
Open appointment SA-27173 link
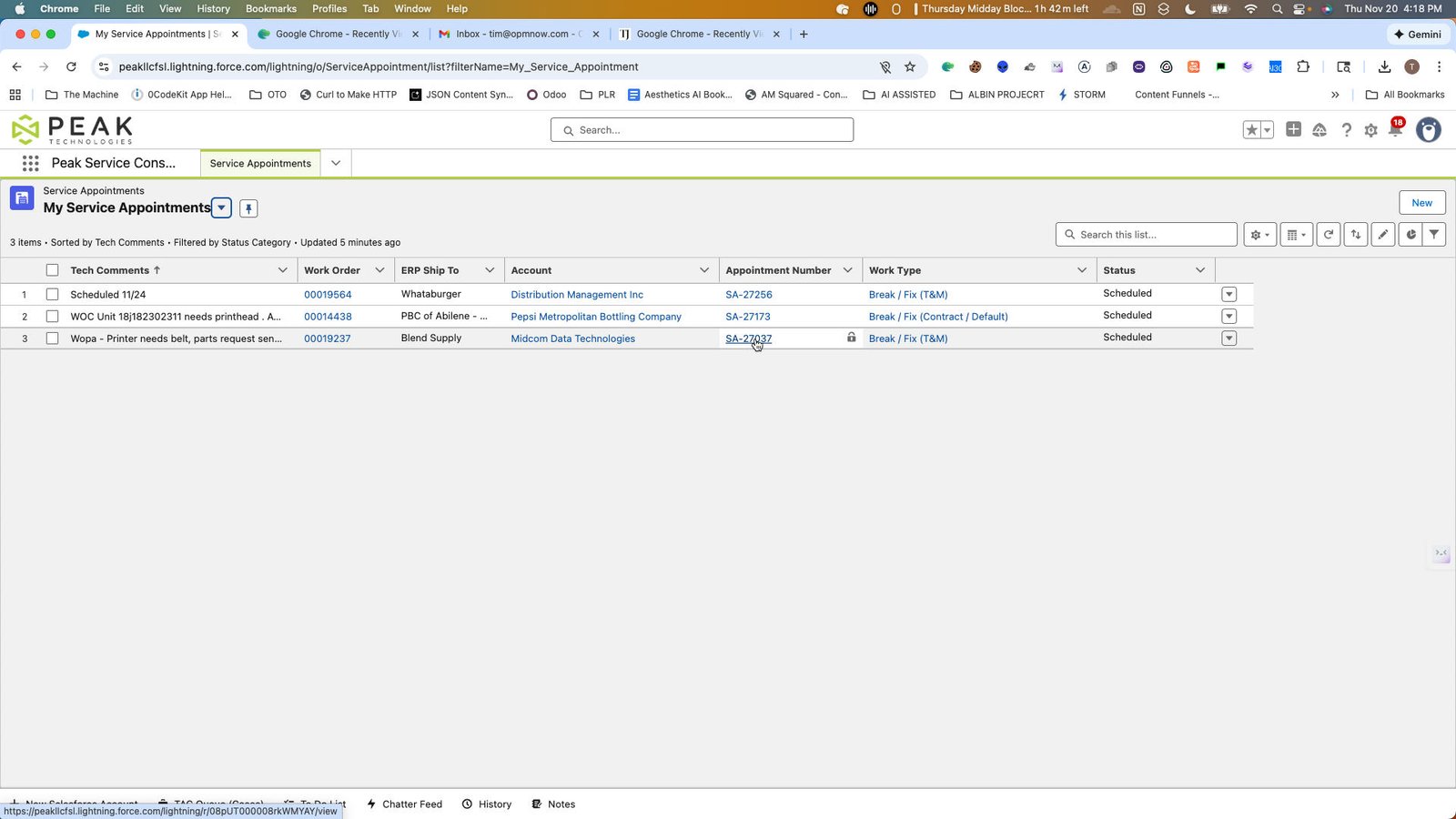coord(748,317)
